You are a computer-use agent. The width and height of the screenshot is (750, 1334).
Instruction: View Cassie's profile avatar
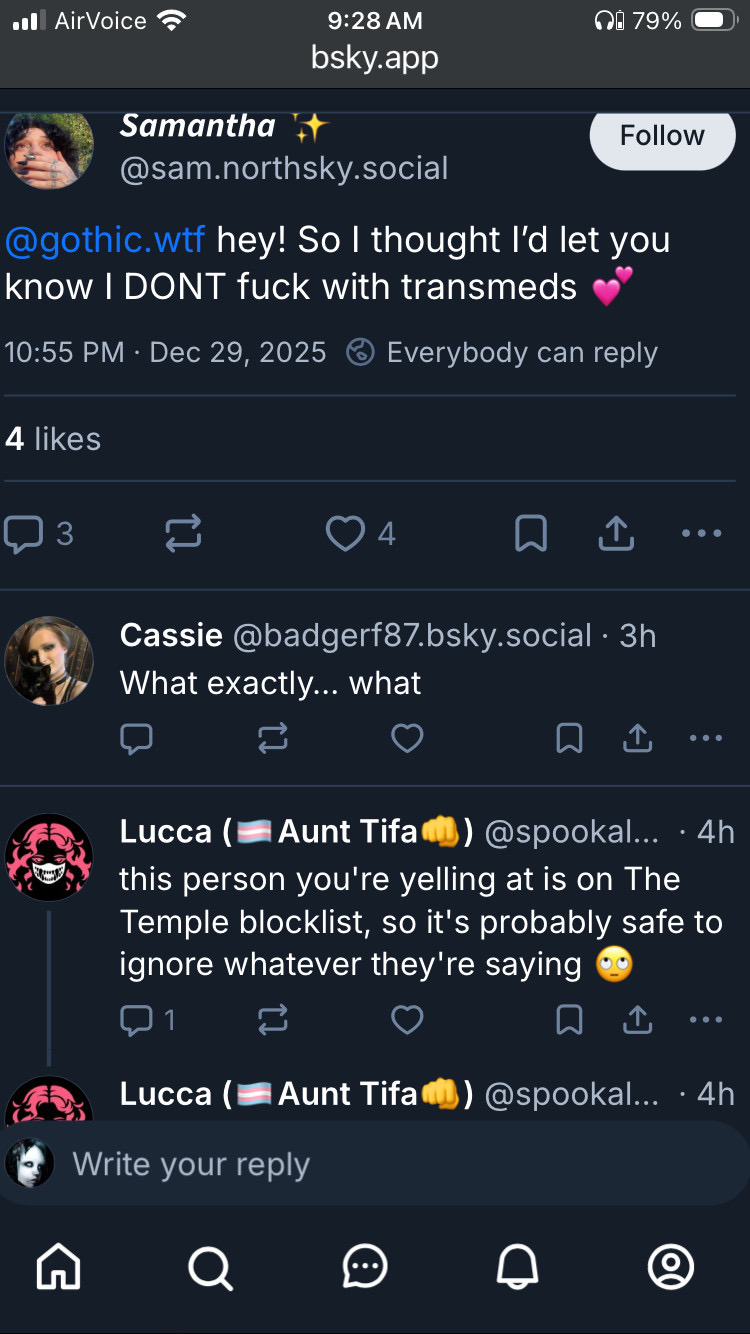pyautogui.click(x=49, y=661)
